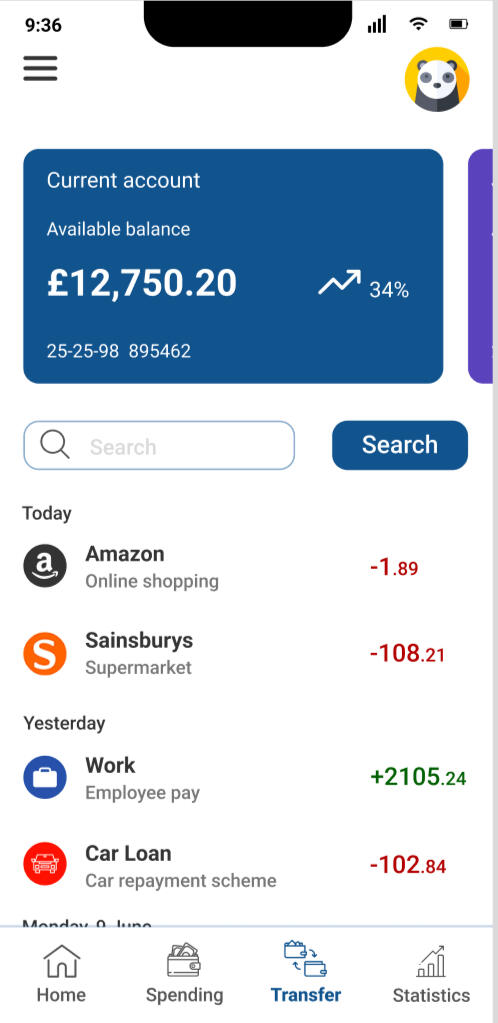Click the Sainsburys orange logo icon
Viewport: 498px width, 1023px height.
(45, 653)
